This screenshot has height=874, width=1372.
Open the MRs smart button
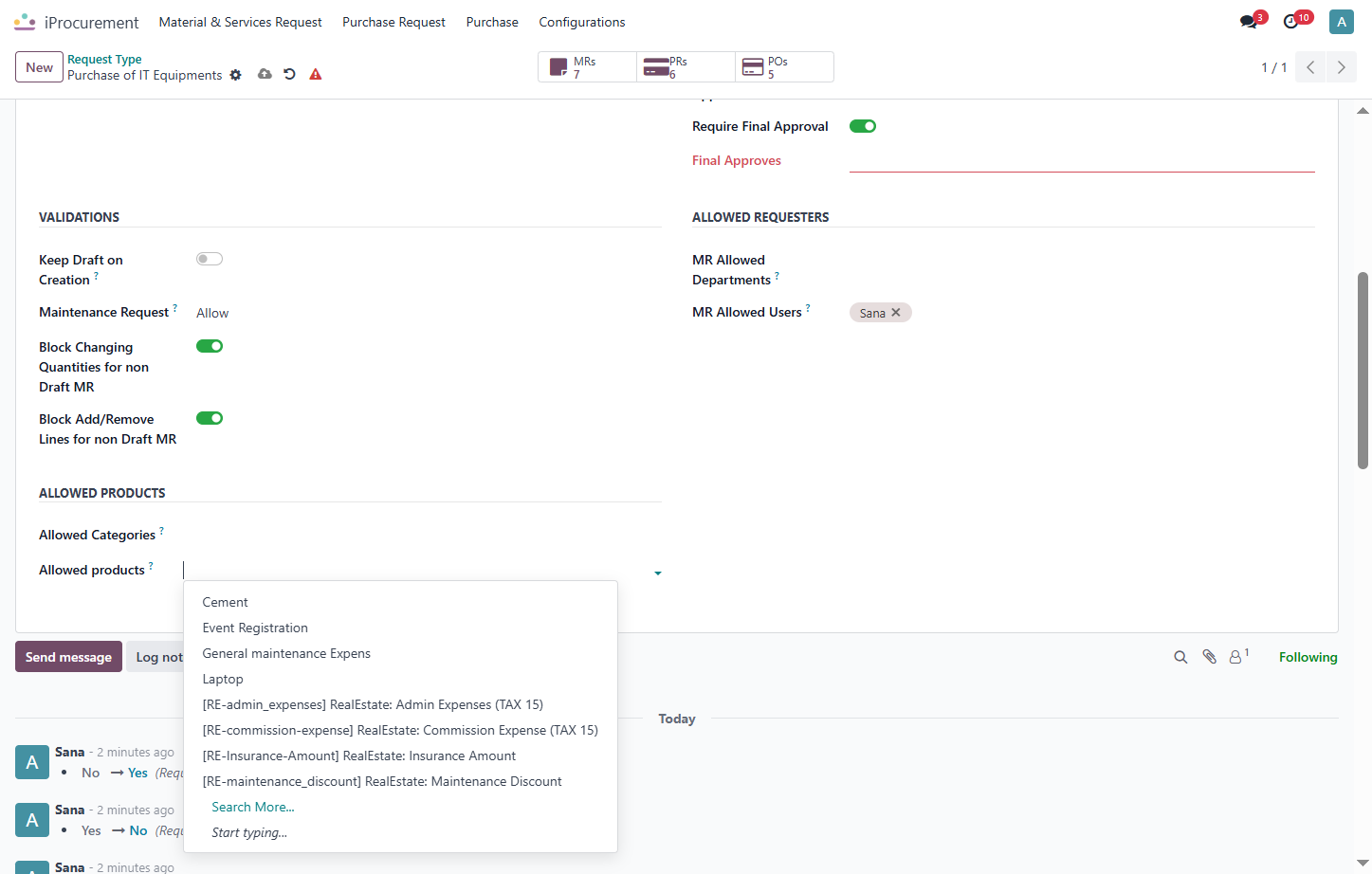coord(587,67)
